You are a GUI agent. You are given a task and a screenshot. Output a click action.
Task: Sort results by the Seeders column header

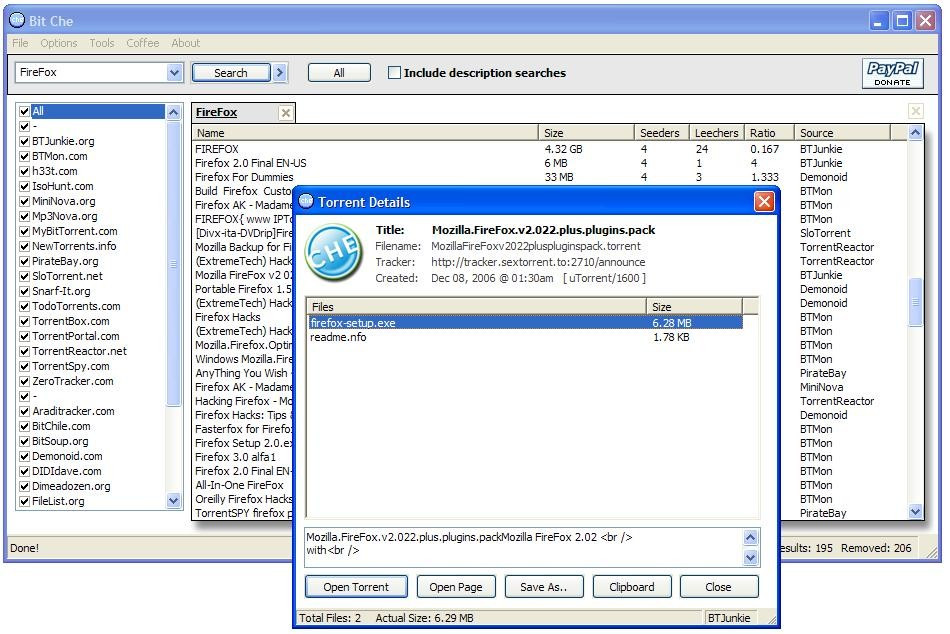(659, 133)
